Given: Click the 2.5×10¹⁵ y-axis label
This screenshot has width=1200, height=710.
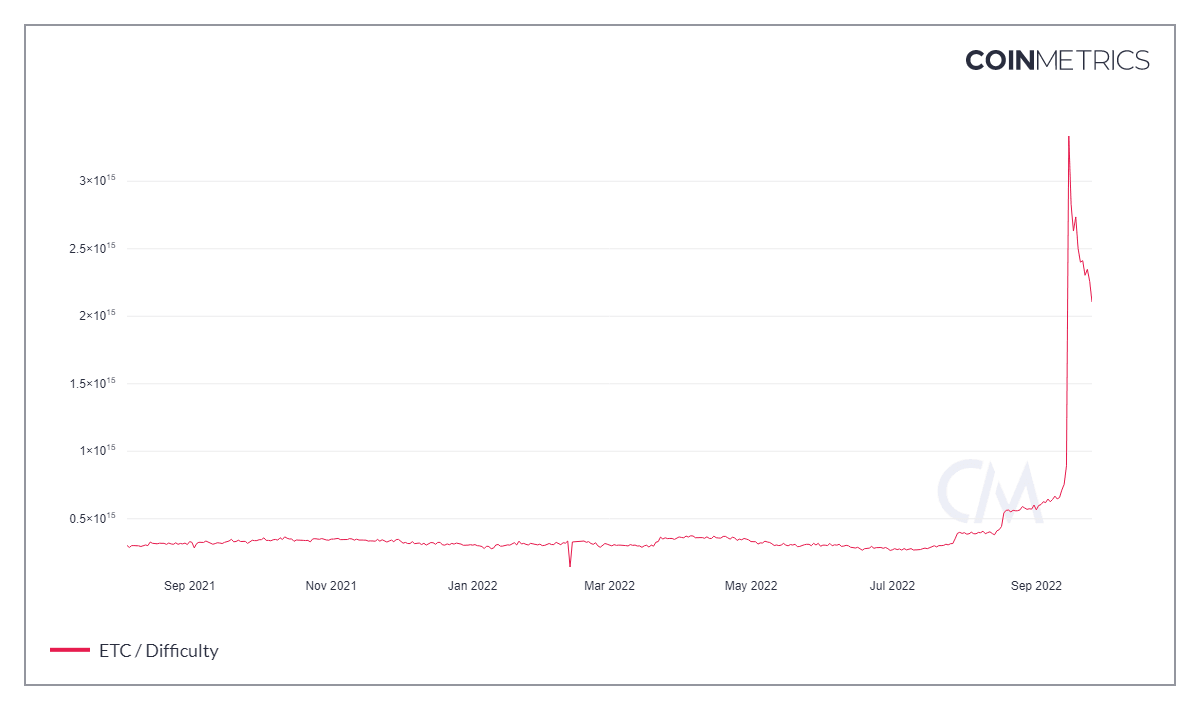Looking at the screenshot, I should pyautogui.click(x=93, y=248).
